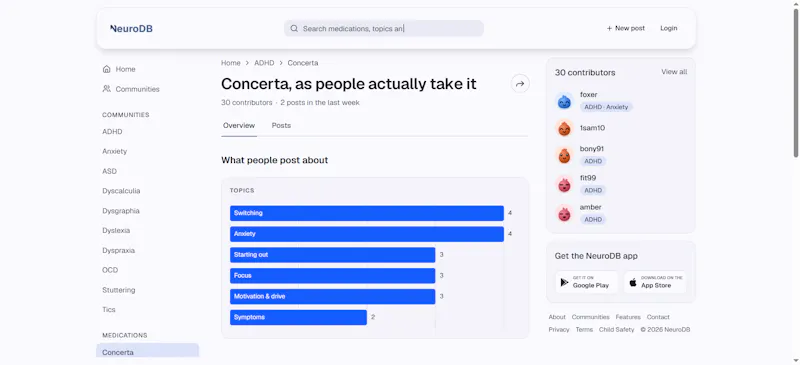Click the share arrow icon beside title
The image size is (800, 365).
[520, 84]
